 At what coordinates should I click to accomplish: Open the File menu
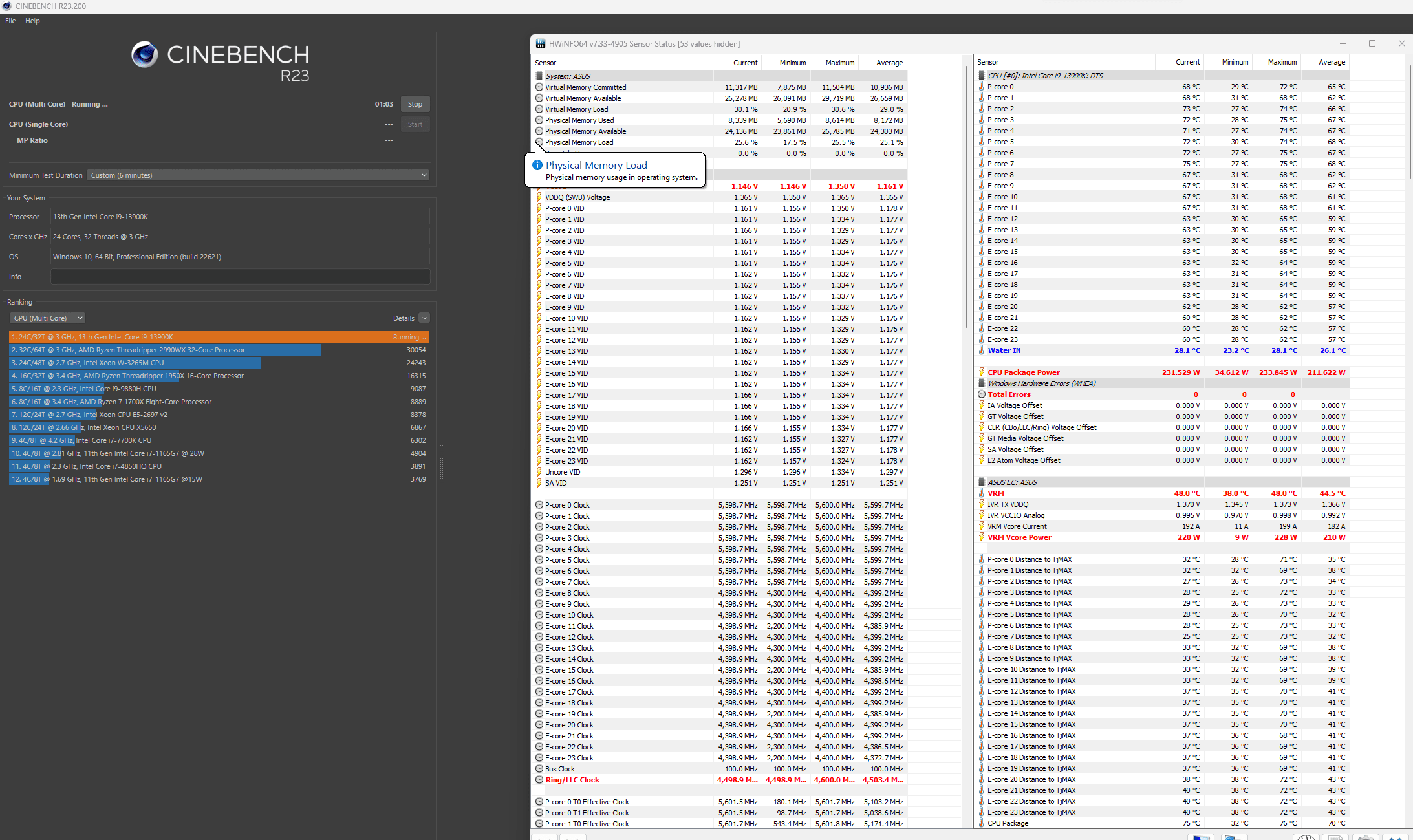[x=10, y=21]
